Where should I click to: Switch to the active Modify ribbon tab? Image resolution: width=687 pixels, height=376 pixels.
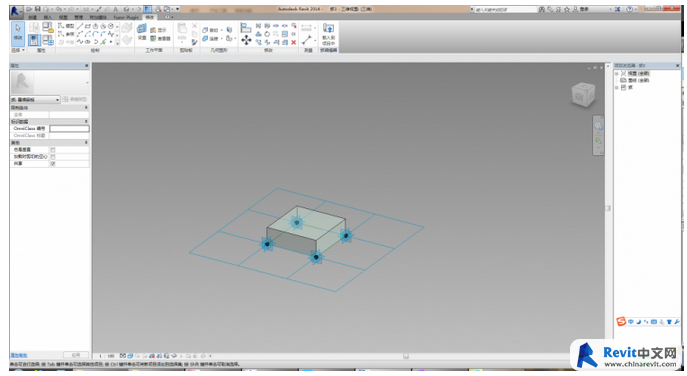click(x=149, y=17)
